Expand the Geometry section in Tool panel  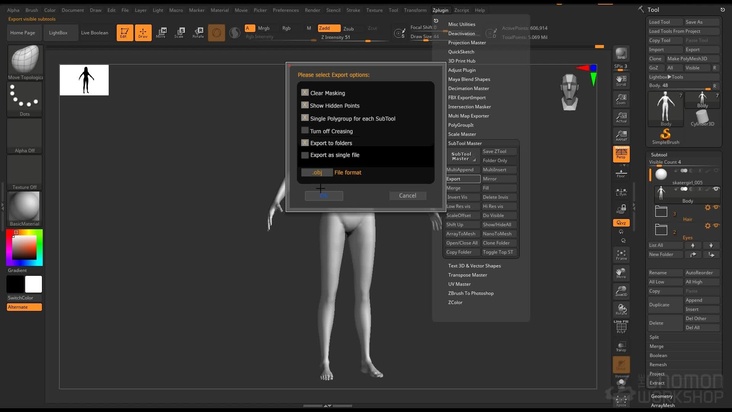[662, 396]
